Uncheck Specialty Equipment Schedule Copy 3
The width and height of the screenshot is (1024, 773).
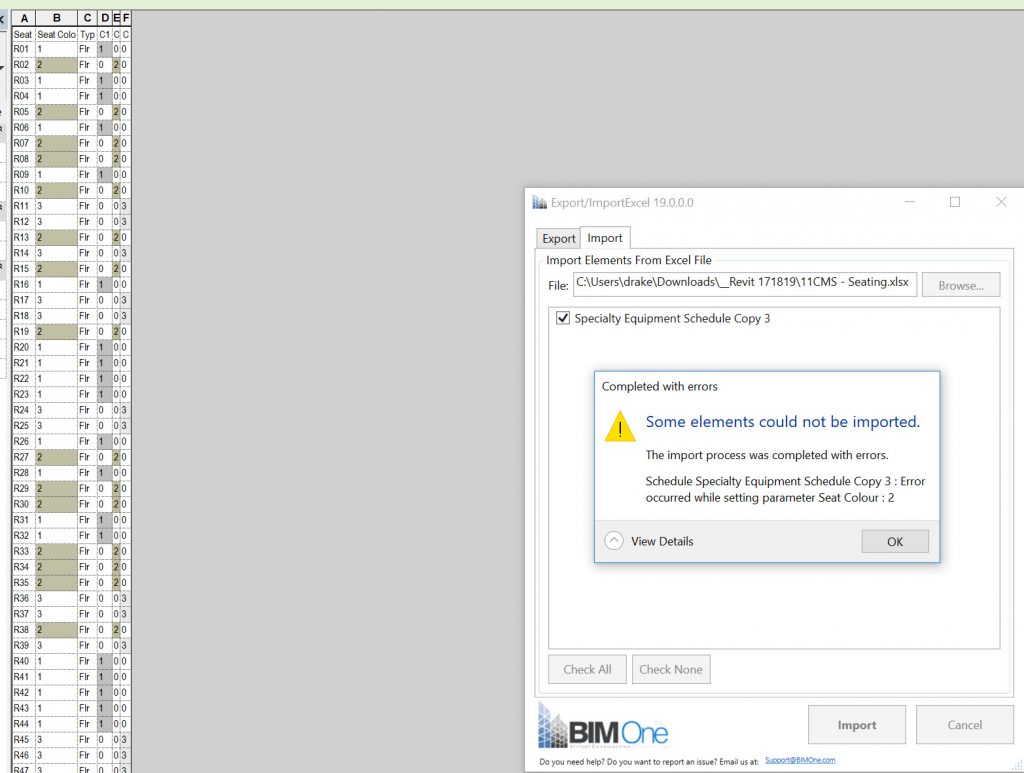click(562, 319)
